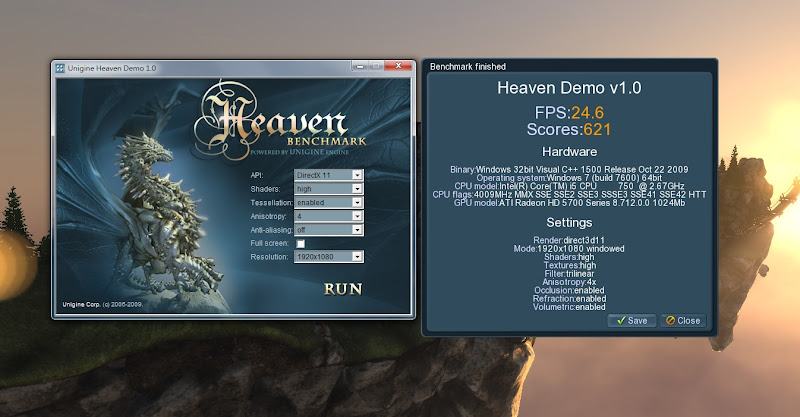The width and height of the screenshot is (800, 417).
Task: Close the benchmark results panel
Action: [683, 321]
